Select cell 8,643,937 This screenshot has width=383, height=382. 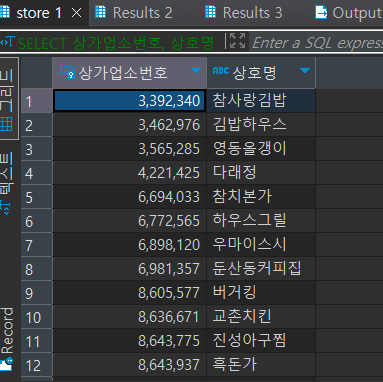point(129,365)
